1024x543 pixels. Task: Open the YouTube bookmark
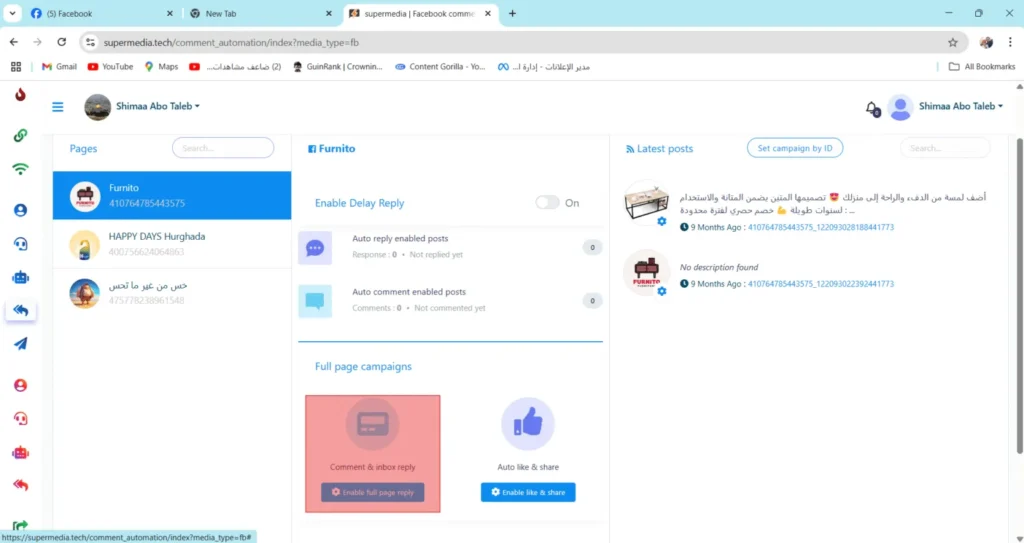click(x=110, y=67)
